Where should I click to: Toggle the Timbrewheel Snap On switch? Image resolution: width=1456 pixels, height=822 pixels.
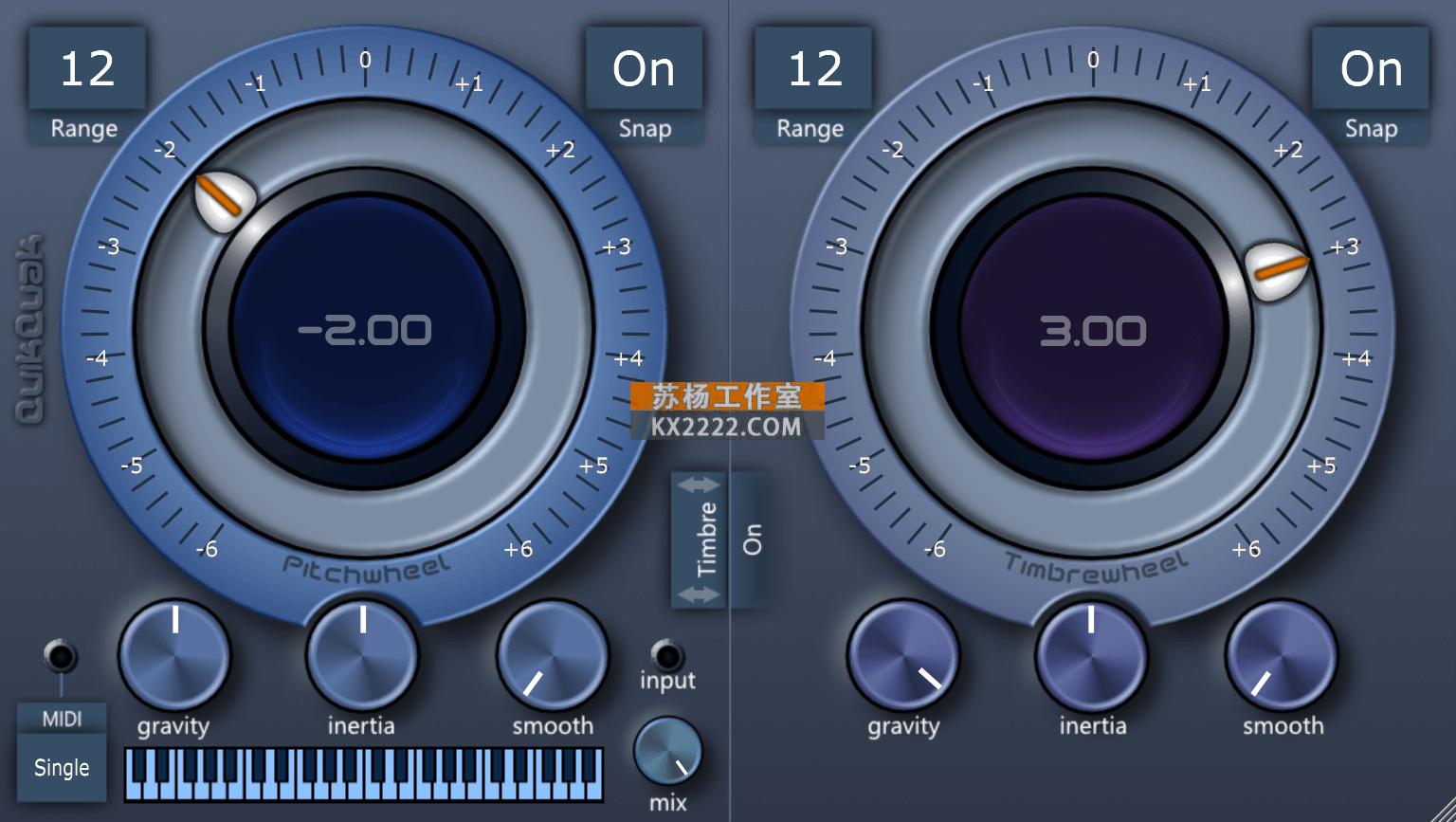[x=1371, y=68]
